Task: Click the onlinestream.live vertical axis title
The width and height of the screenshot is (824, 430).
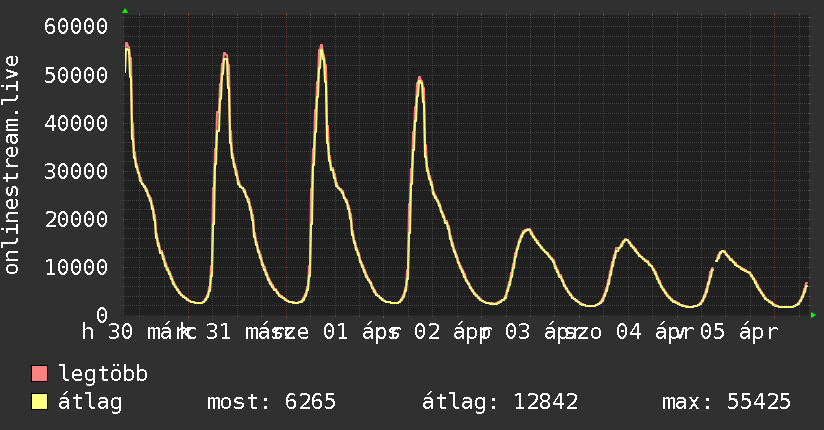Action: tap(12, 165)
